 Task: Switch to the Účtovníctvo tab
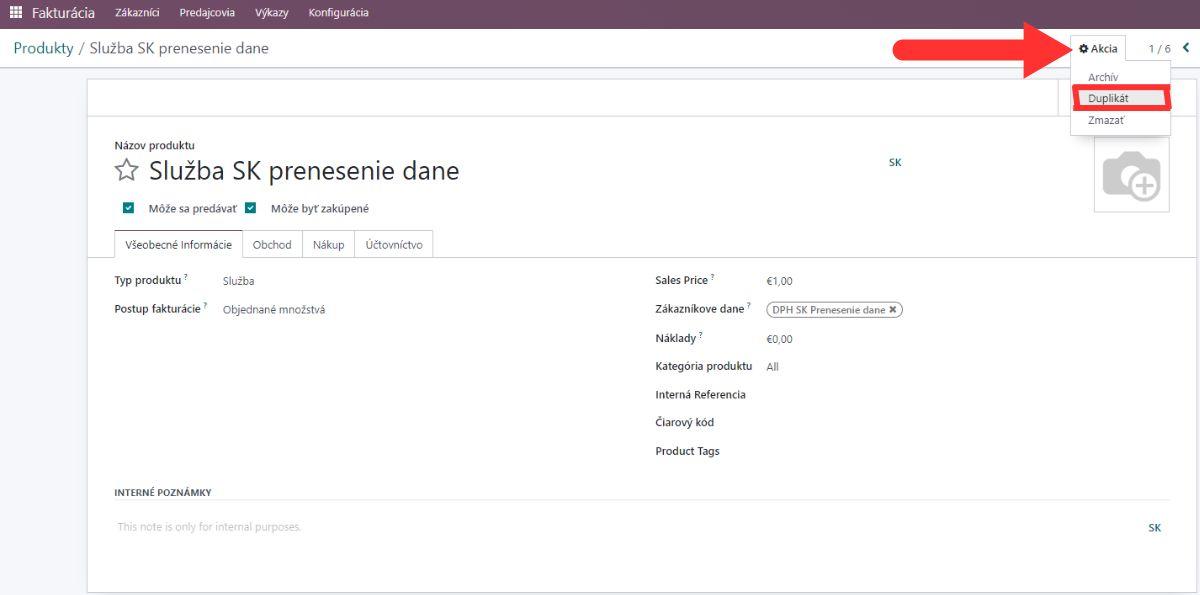[x=393, y=245]
